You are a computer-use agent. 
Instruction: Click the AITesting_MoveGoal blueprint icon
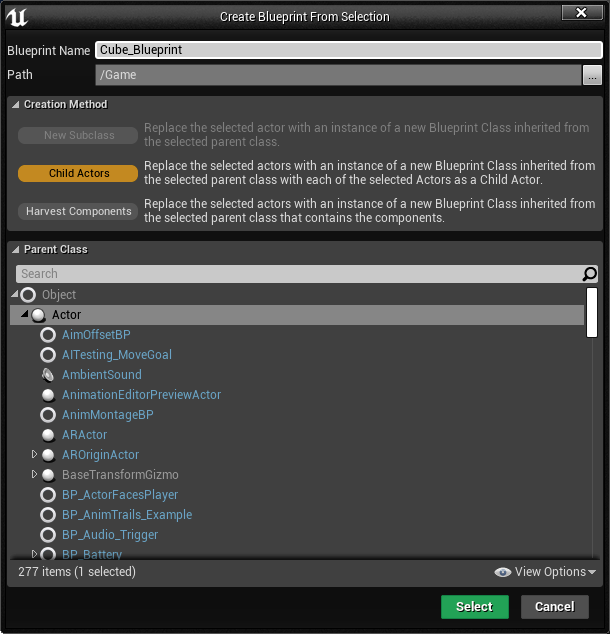coord(48,355)
